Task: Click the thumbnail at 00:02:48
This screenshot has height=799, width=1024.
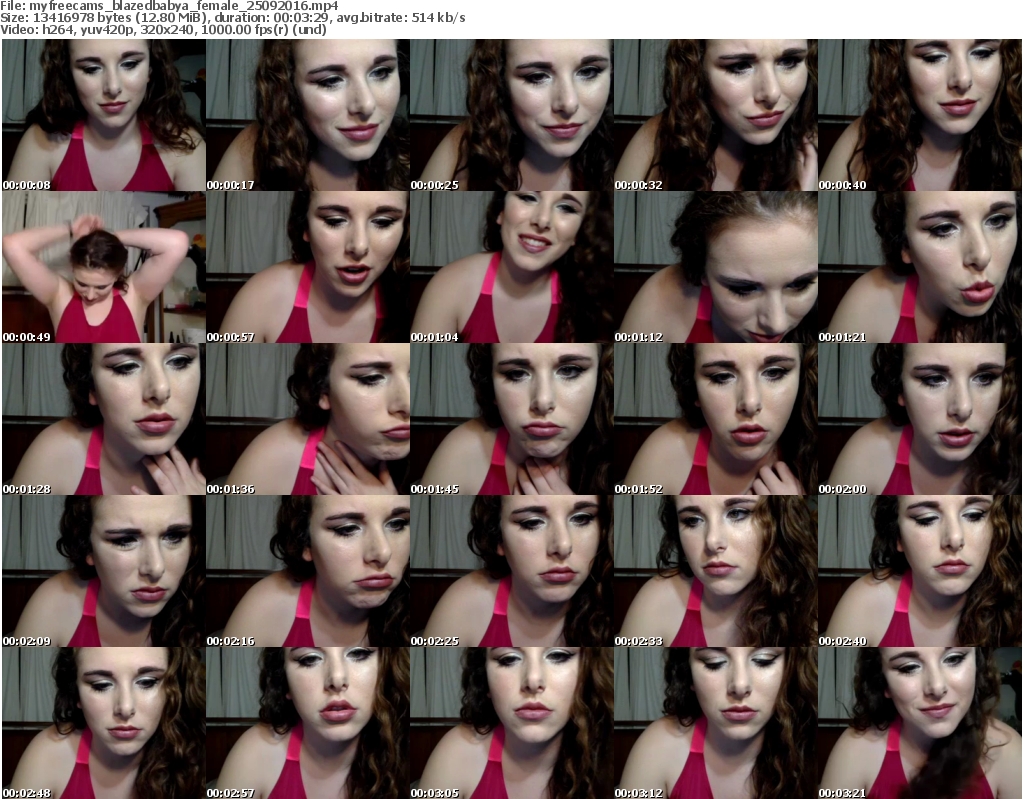Action: (x=103, y=724)
